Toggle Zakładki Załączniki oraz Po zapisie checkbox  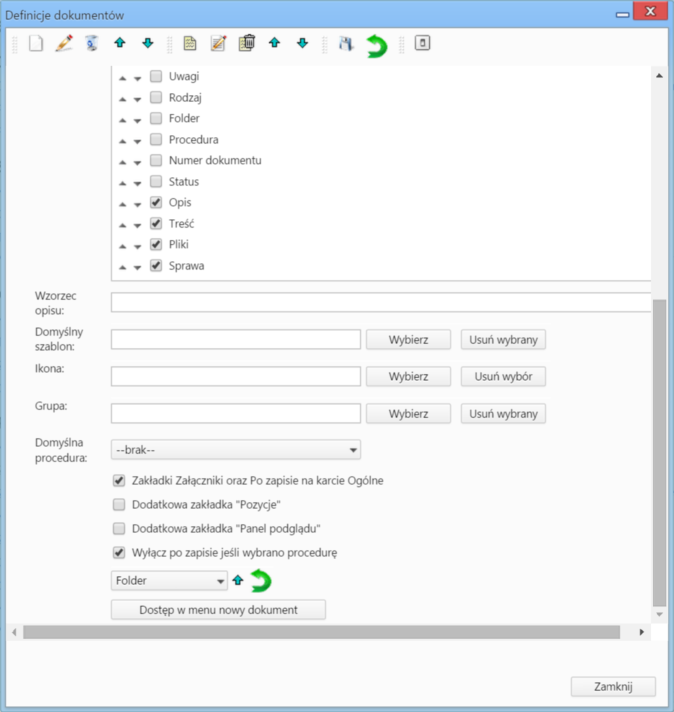119,480
